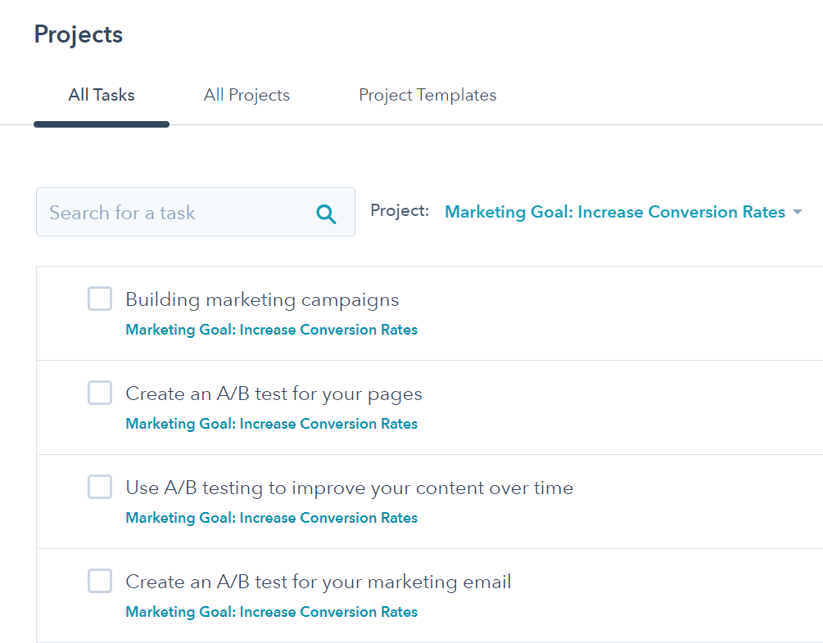Follow project link under marketing email task

pos(271,612)
